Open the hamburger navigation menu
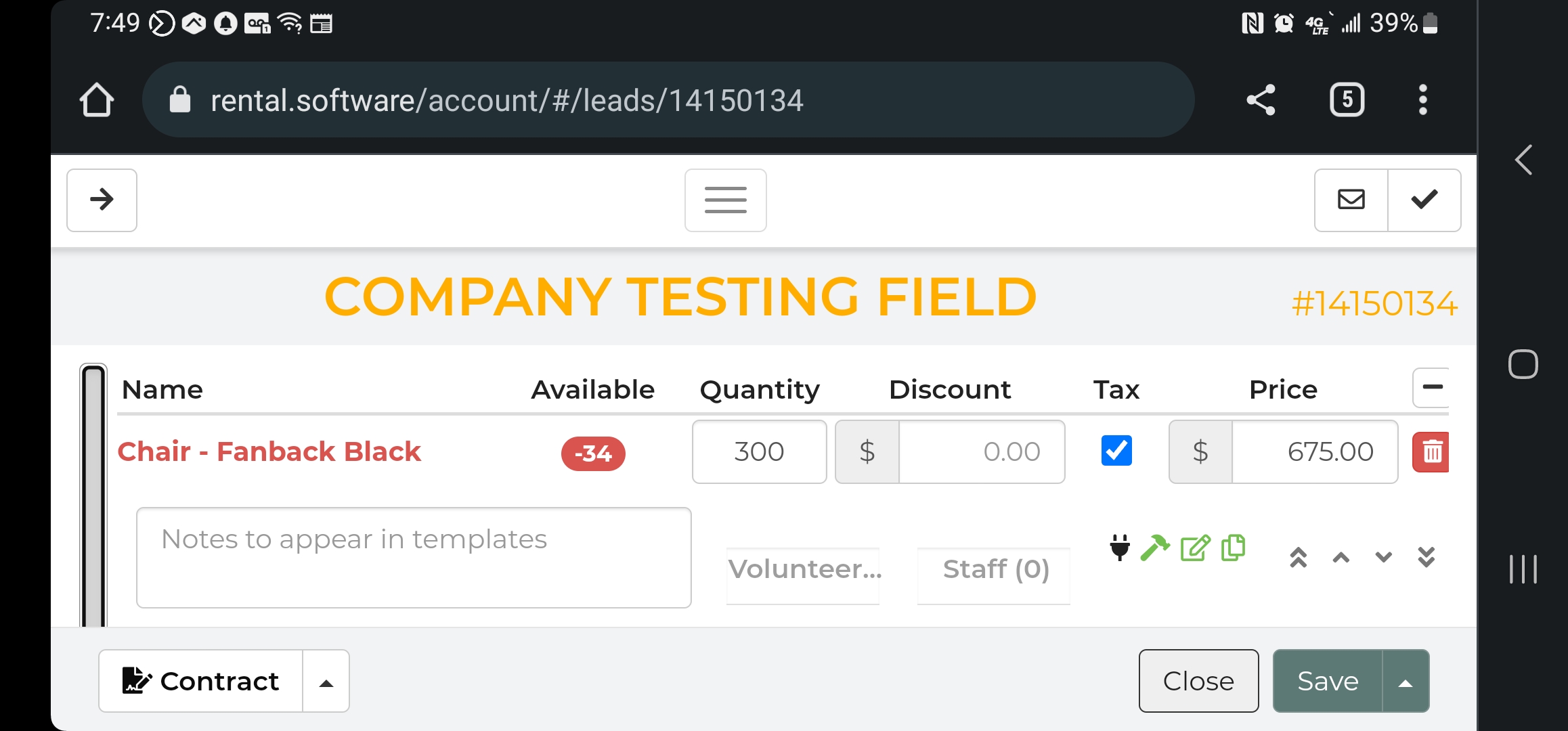 coord(725,200)
